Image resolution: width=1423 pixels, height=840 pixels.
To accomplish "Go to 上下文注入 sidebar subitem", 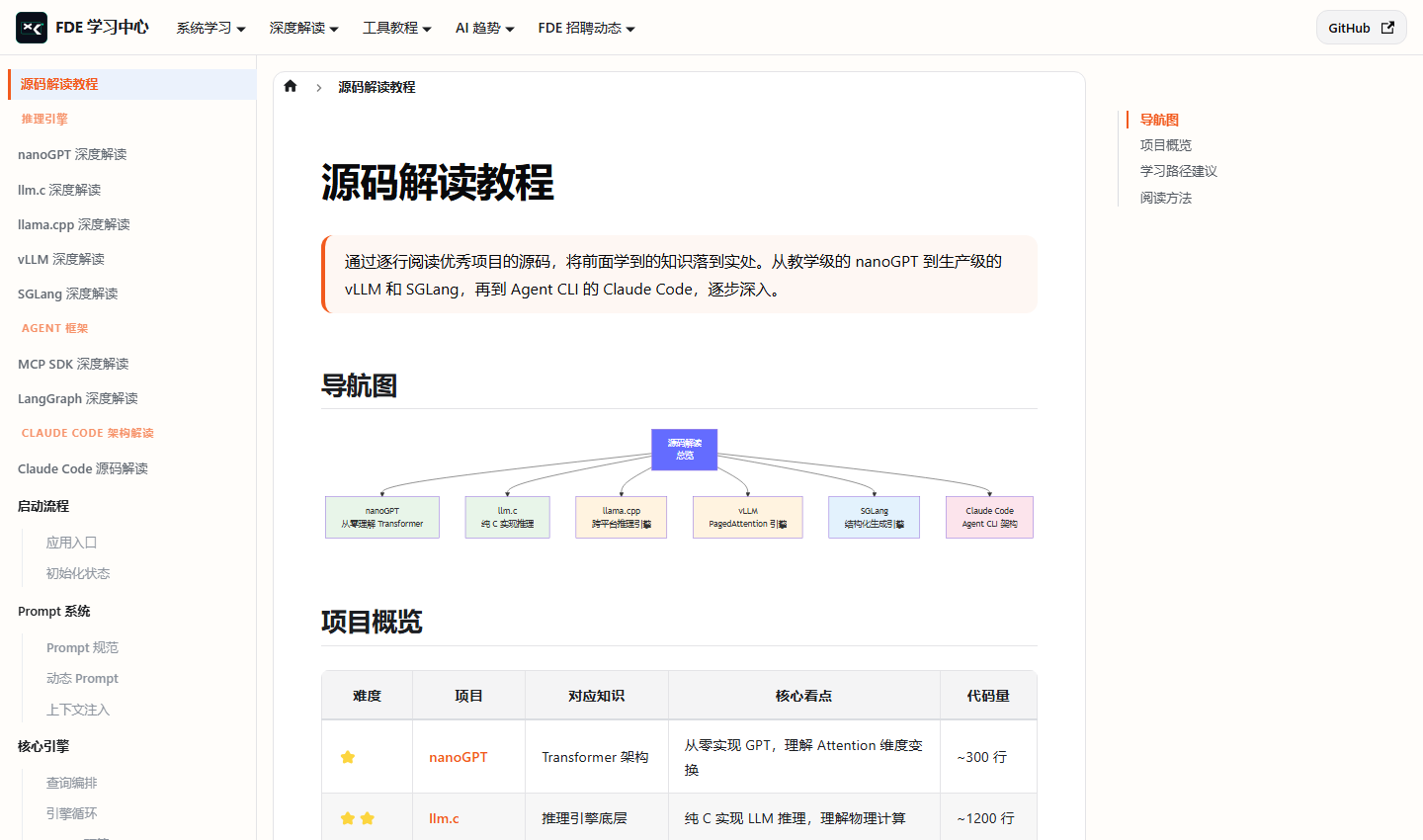I will click(78, 710).
